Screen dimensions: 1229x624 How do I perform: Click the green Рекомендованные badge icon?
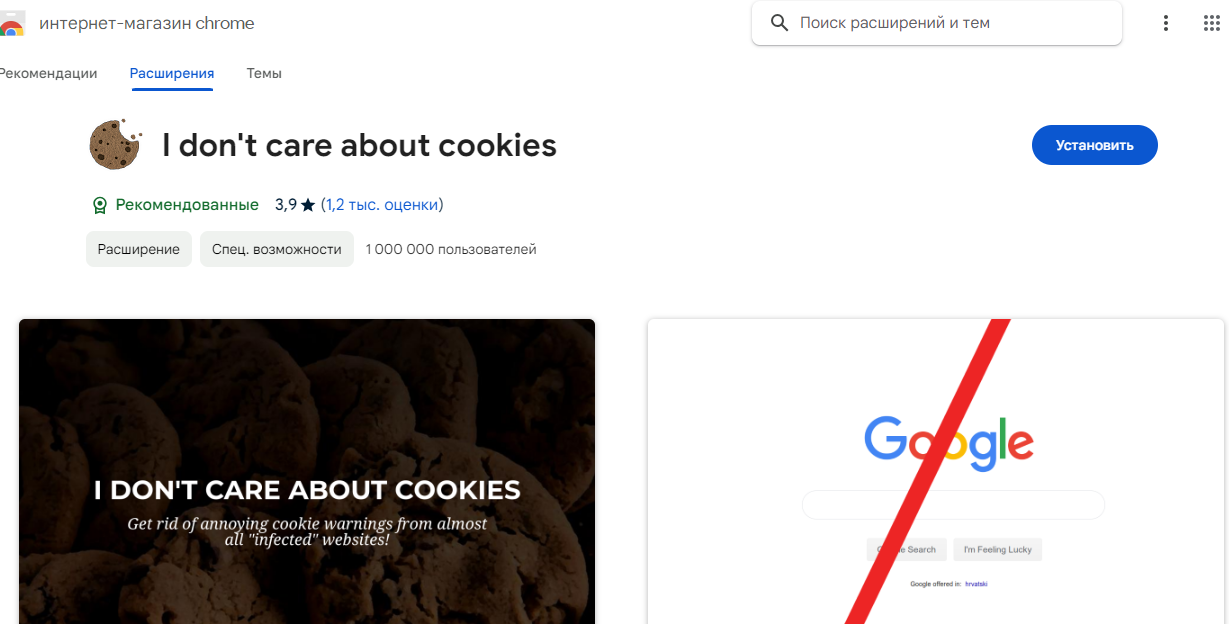(x=99, y=205)
